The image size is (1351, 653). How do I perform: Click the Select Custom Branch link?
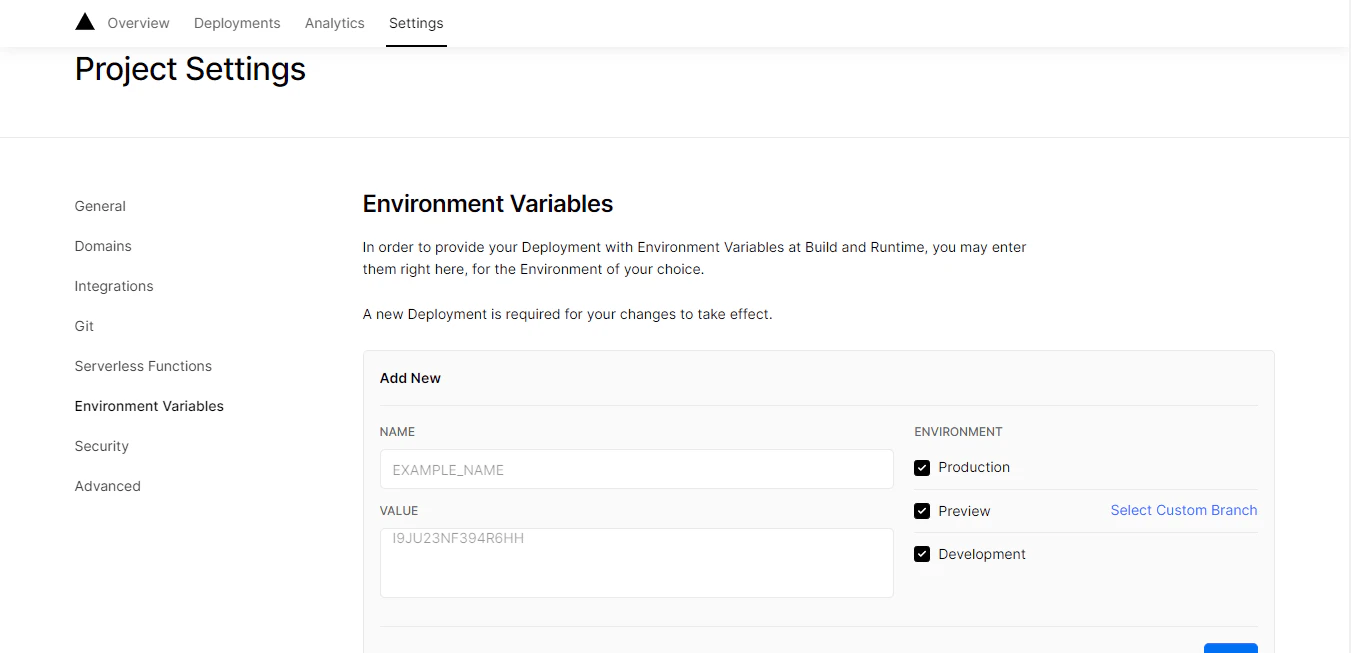[1183, 510]
